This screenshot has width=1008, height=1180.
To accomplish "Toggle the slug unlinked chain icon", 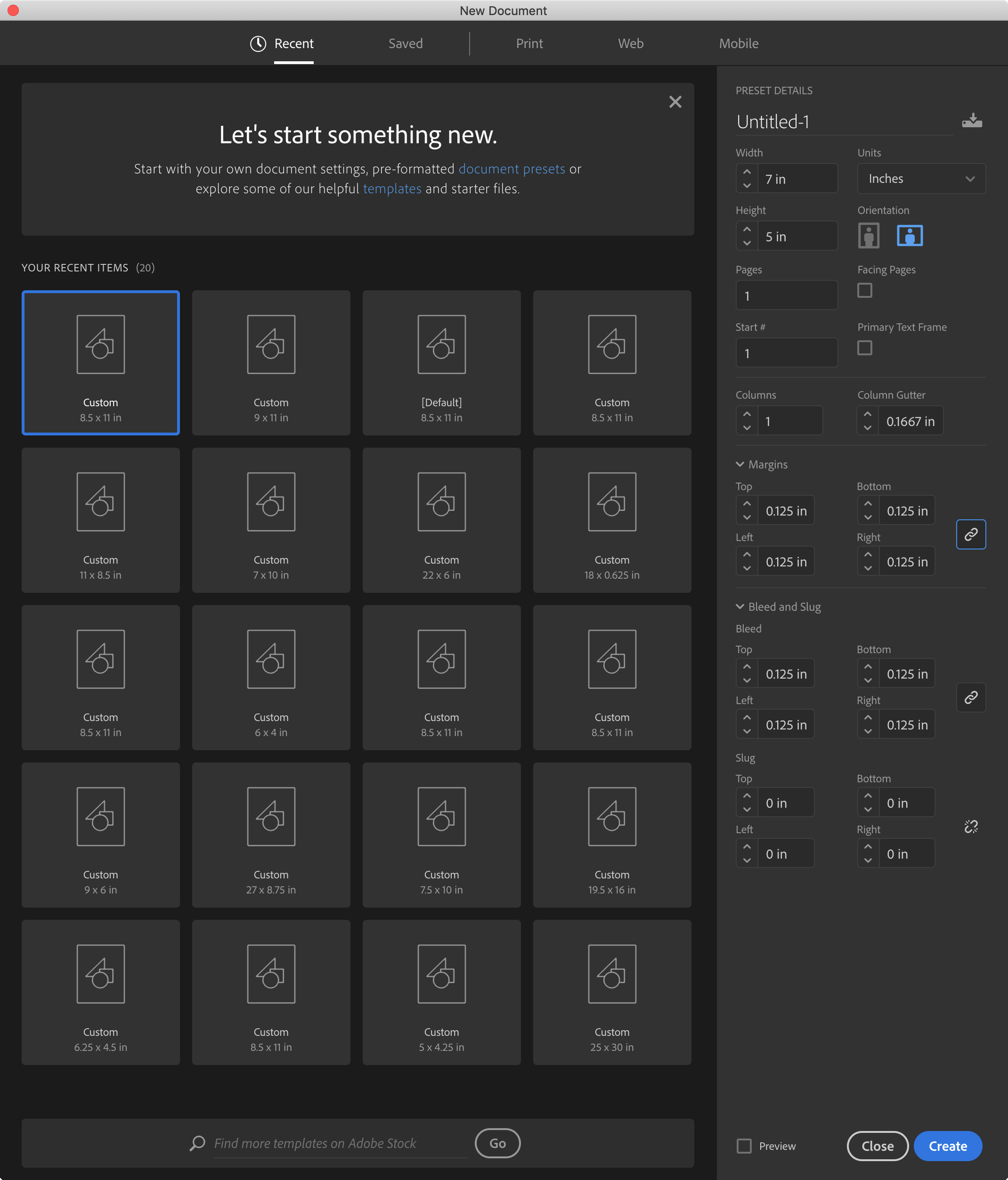I will tap(971, 827).
